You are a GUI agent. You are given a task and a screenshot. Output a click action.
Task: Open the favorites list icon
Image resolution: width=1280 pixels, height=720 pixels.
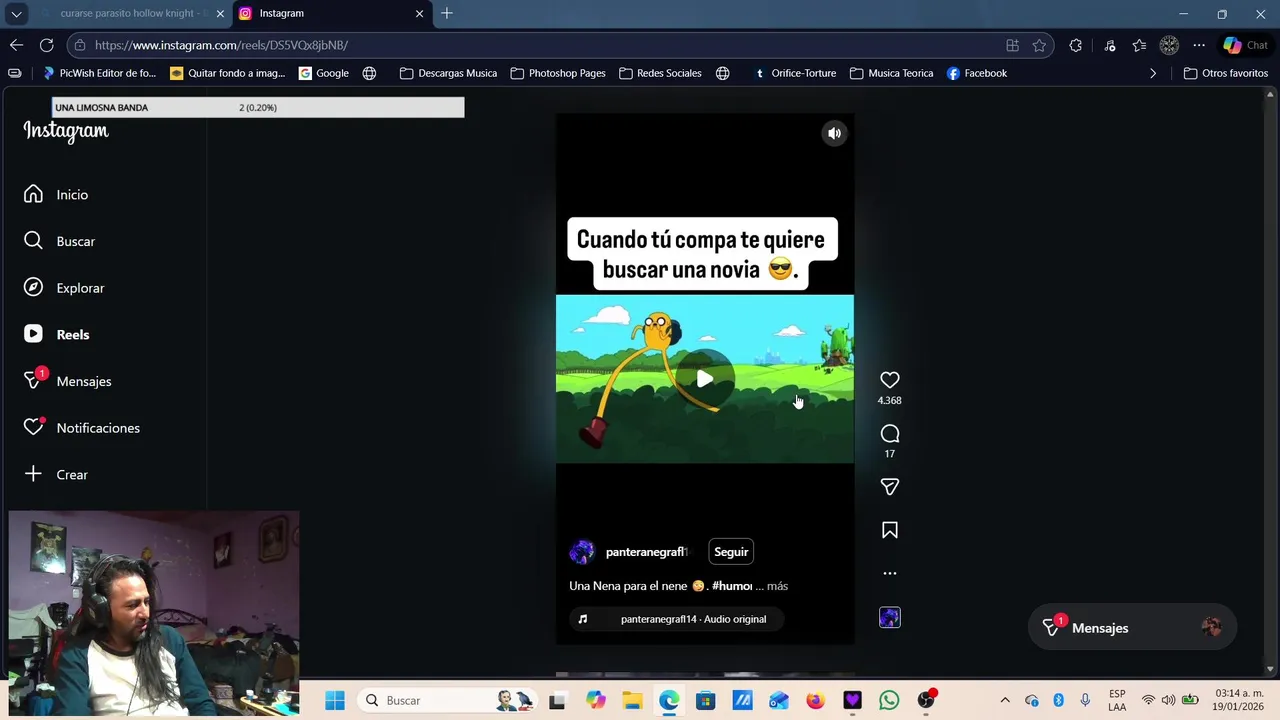1139,45
